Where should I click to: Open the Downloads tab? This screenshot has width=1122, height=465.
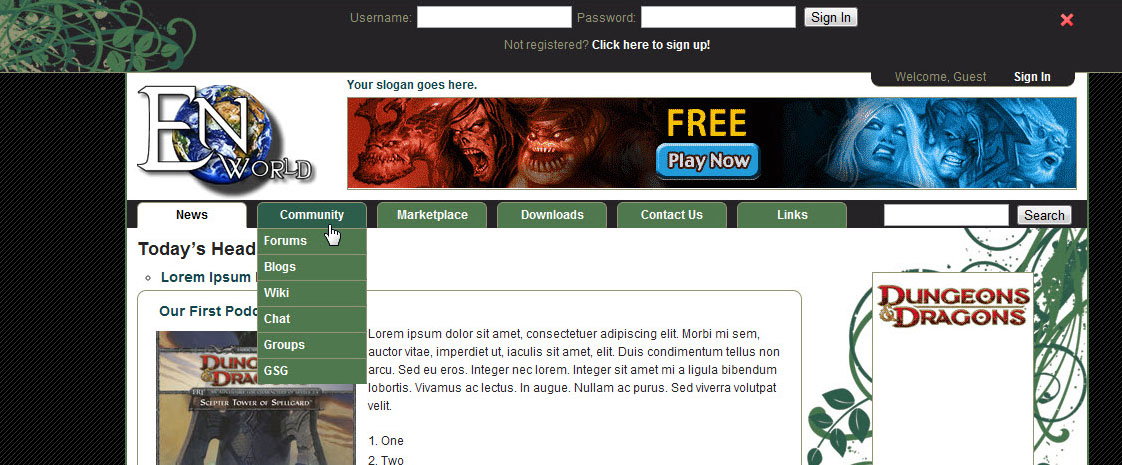coord(552,215)
